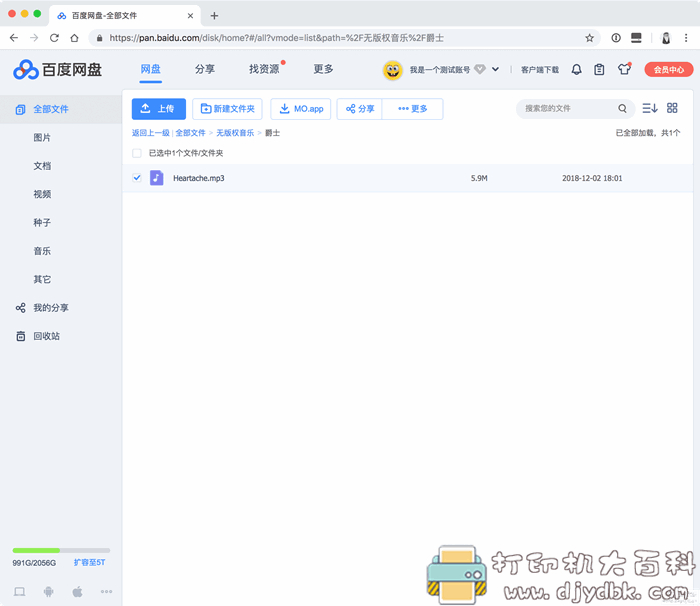Expand the account dropdown arrow
Viewport: 700px width, 606px height.
[x=495, y=69]
